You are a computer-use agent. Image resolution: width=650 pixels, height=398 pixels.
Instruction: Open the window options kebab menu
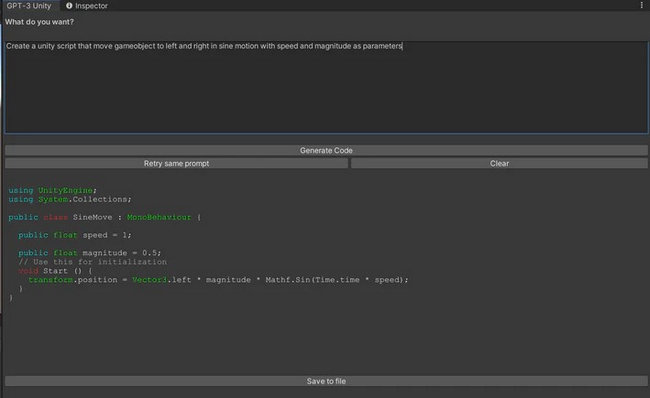coord(642,5)
